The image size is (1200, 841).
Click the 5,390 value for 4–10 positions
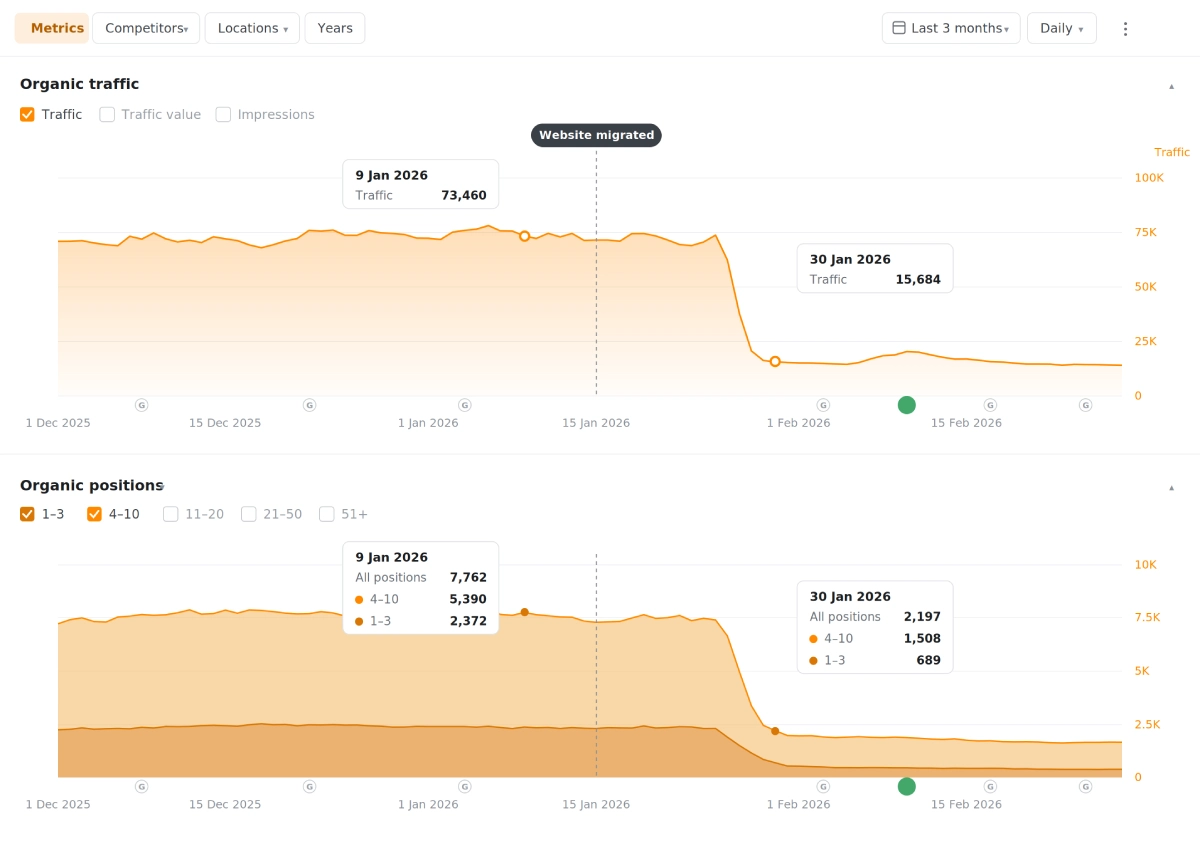(468, 599)
